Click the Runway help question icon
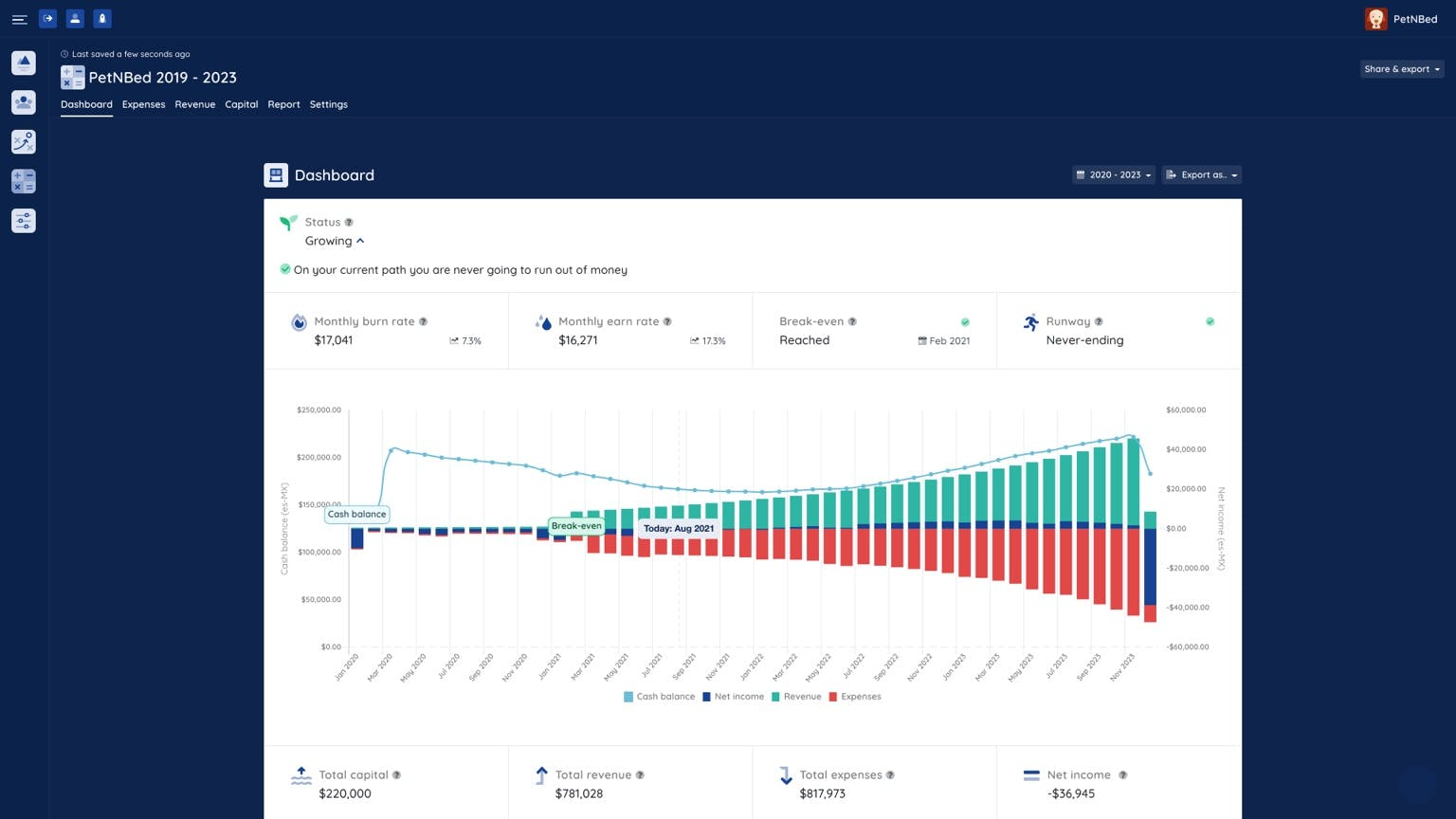Image resolution: width=1456 pixels, height=819 pixels. tap(1099, 321)
